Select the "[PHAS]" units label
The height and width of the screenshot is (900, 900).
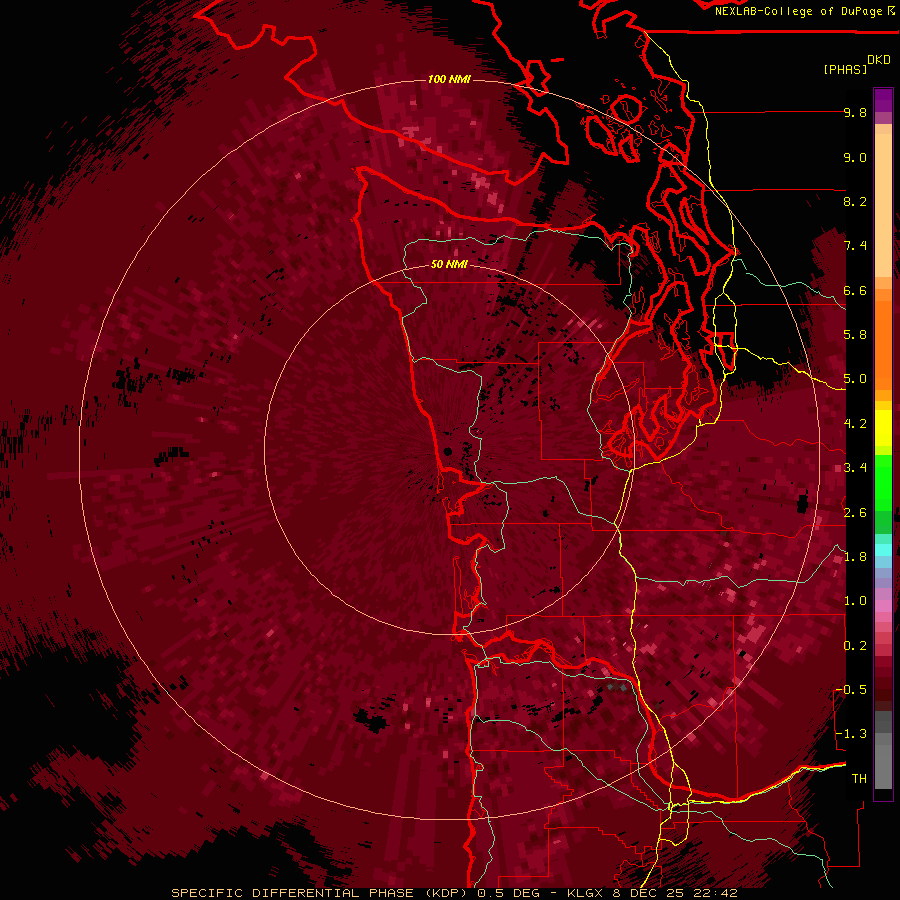click(845, 70)
